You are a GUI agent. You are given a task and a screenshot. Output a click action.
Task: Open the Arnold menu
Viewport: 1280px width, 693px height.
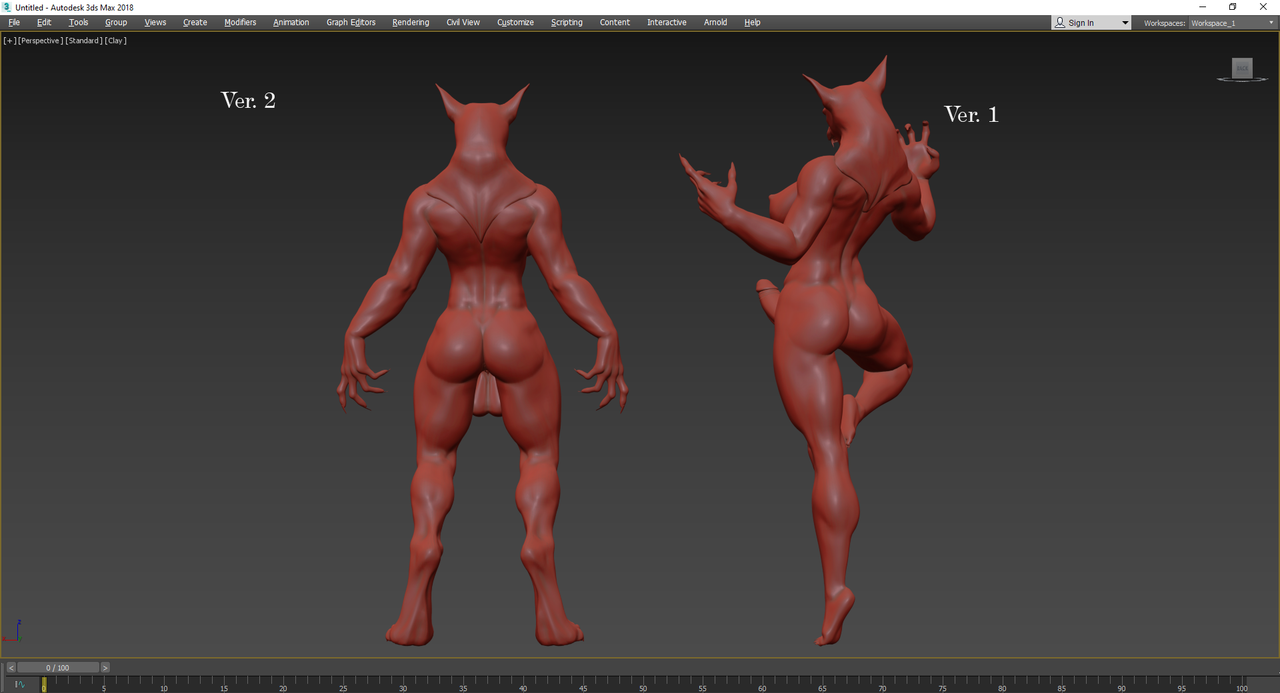[715, 22]
